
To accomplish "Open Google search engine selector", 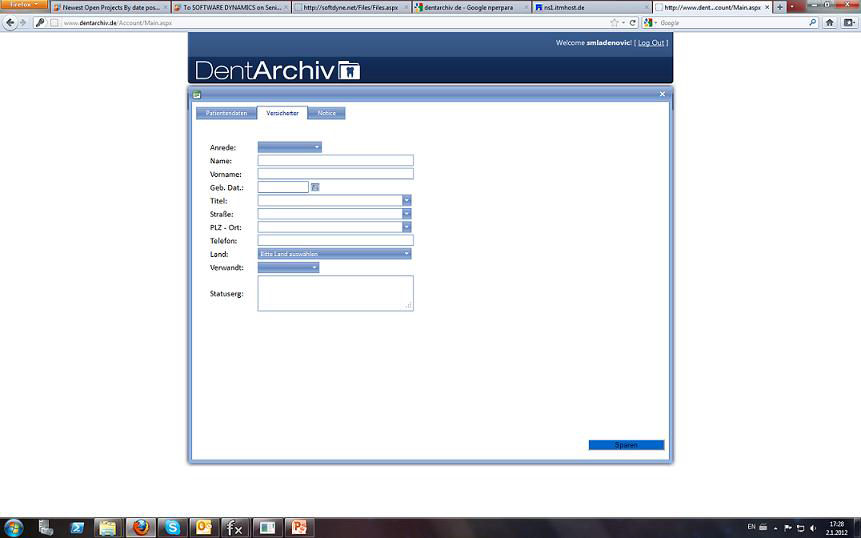I will (650, 23).
